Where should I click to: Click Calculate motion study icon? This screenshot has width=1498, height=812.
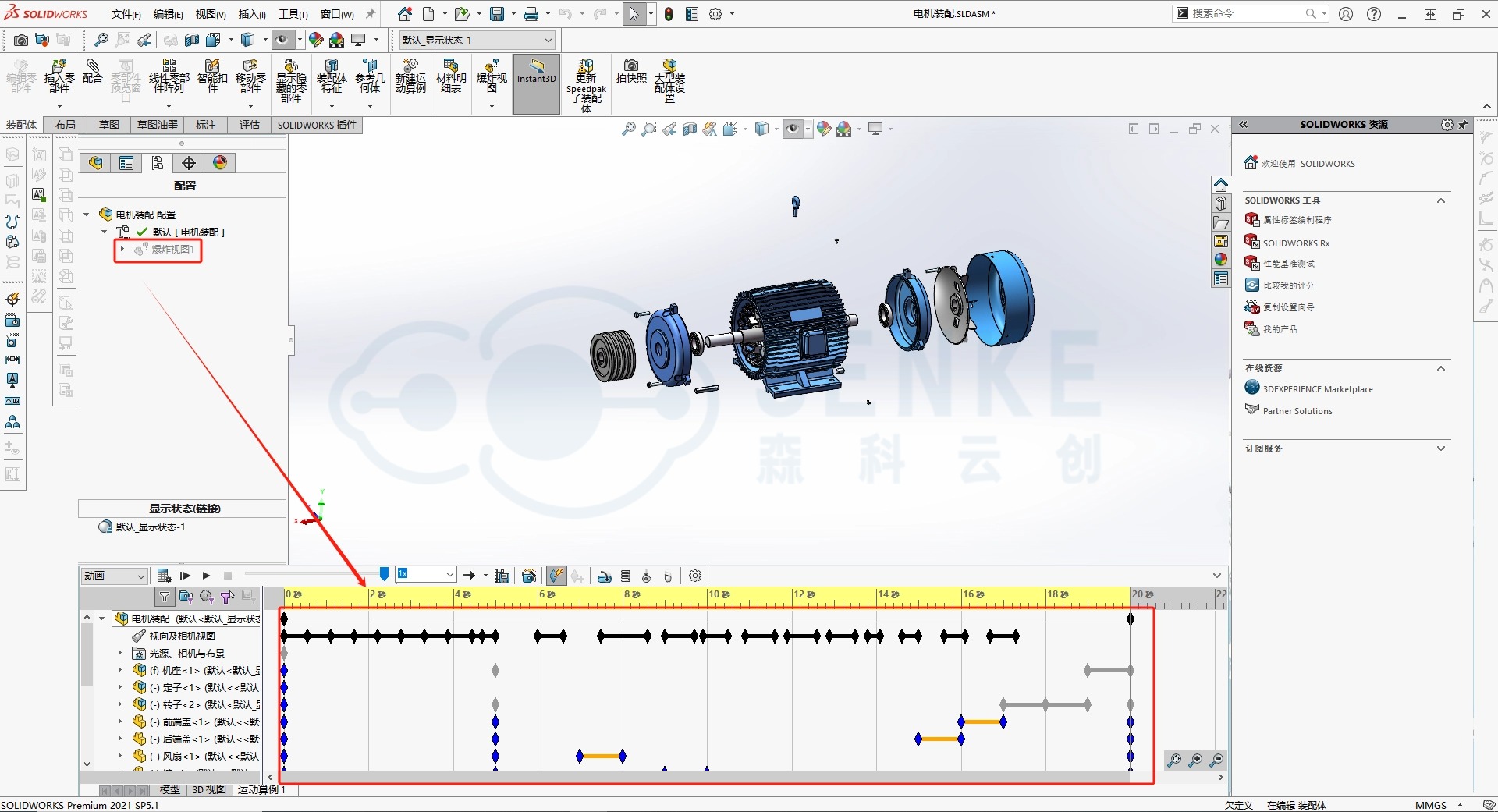pyautogui.click(x=164, y=576)
